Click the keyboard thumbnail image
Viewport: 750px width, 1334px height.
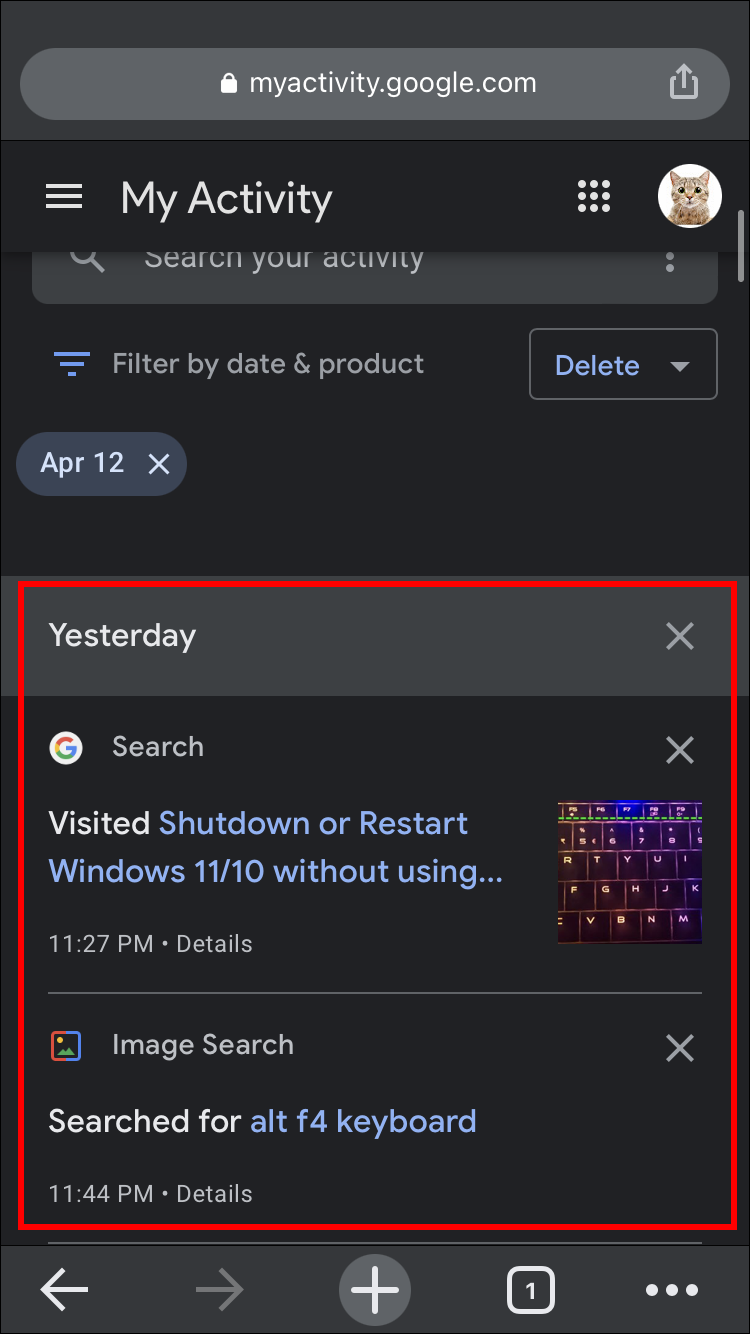(629, 872)
